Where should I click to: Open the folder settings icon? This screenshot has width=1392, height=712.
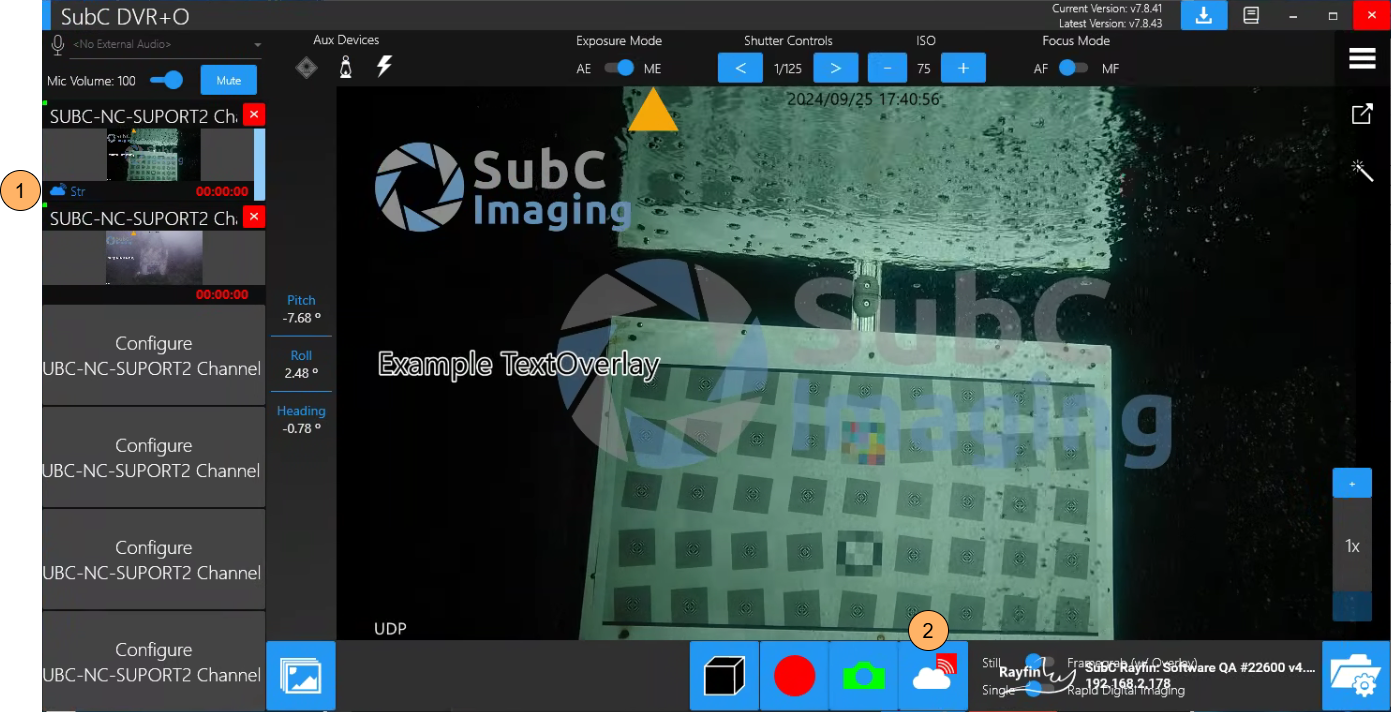click(1356, 676)
